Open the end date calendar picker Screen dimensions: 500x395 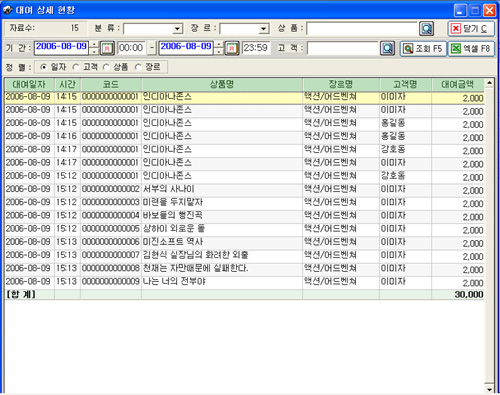coord(232,49)
